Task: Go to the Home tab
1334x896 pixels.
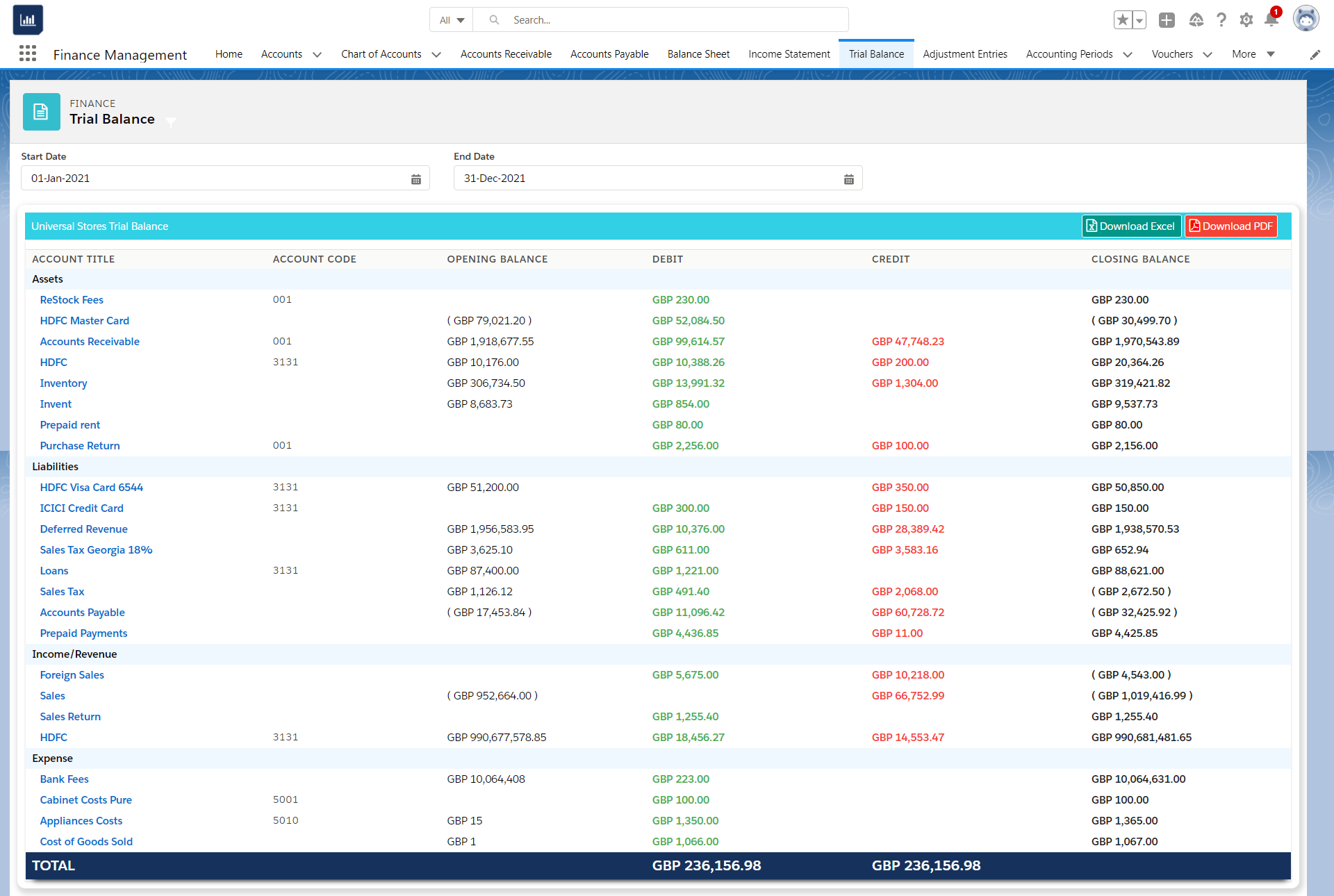Action: [x=229, y=54]
